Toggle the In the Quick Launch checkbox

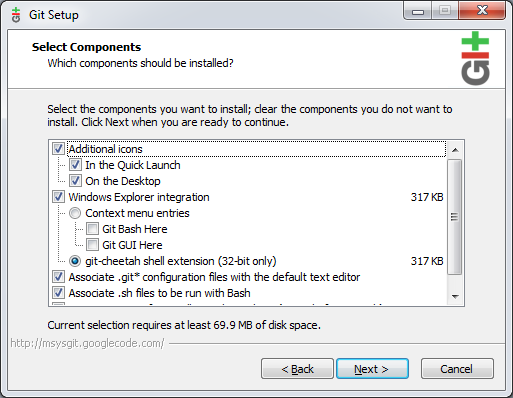tap(75, 165)
